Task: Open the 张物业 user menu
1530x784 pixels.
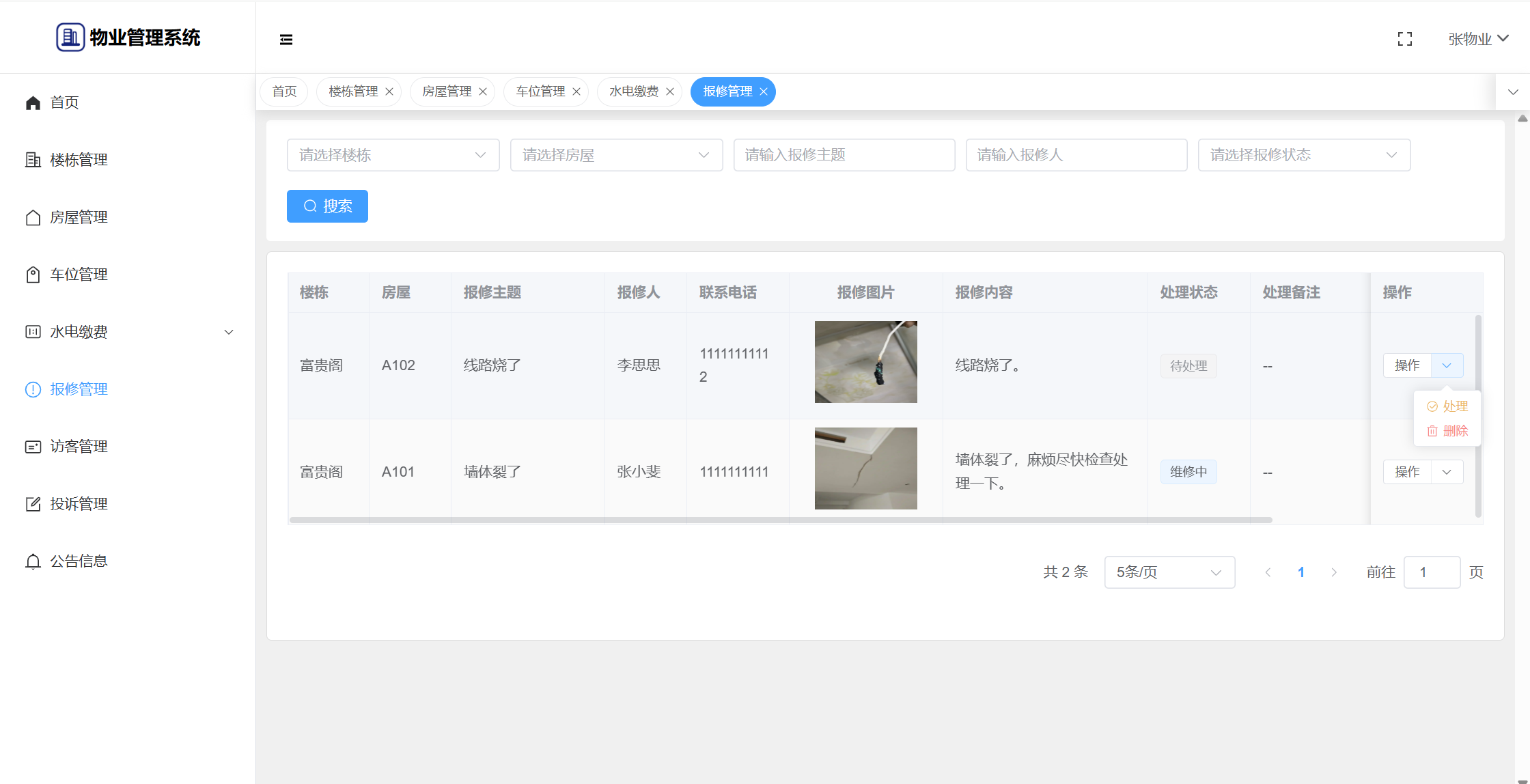Action: click(x=1478, y=39)
